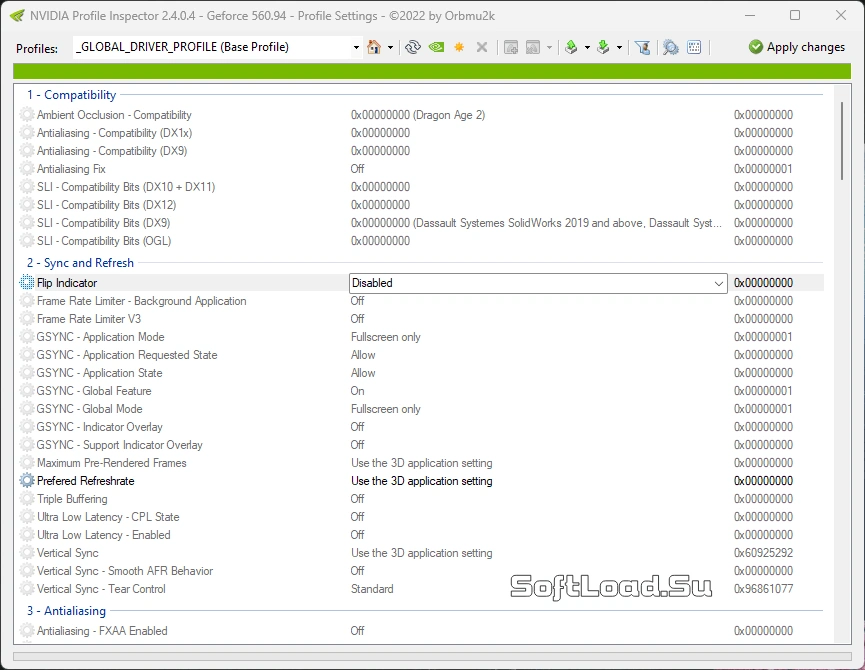865x670 pixels.
Task: Click the gear icon beside Maximum Pre-Rendered Frames
Action: coord(27,463)
